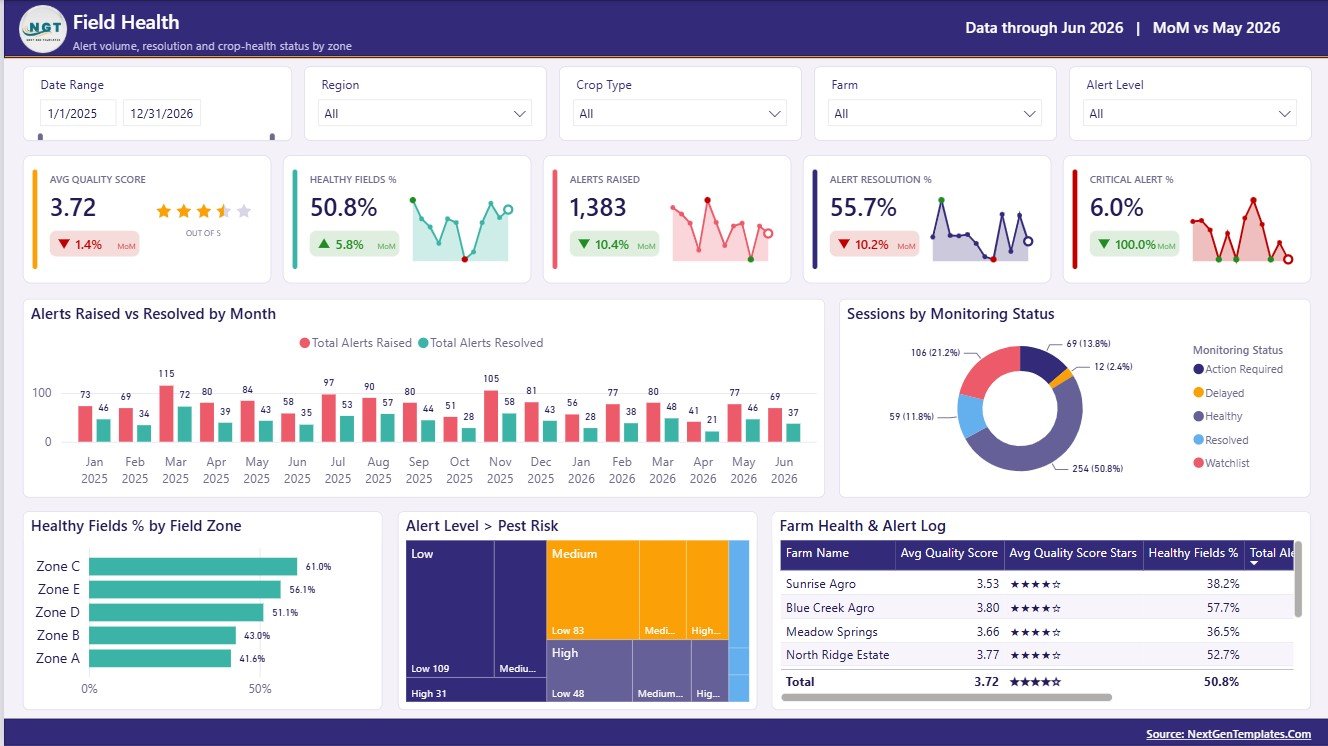
Task: Select the North Ridge Estate table row
Action: click(1037, 656)
